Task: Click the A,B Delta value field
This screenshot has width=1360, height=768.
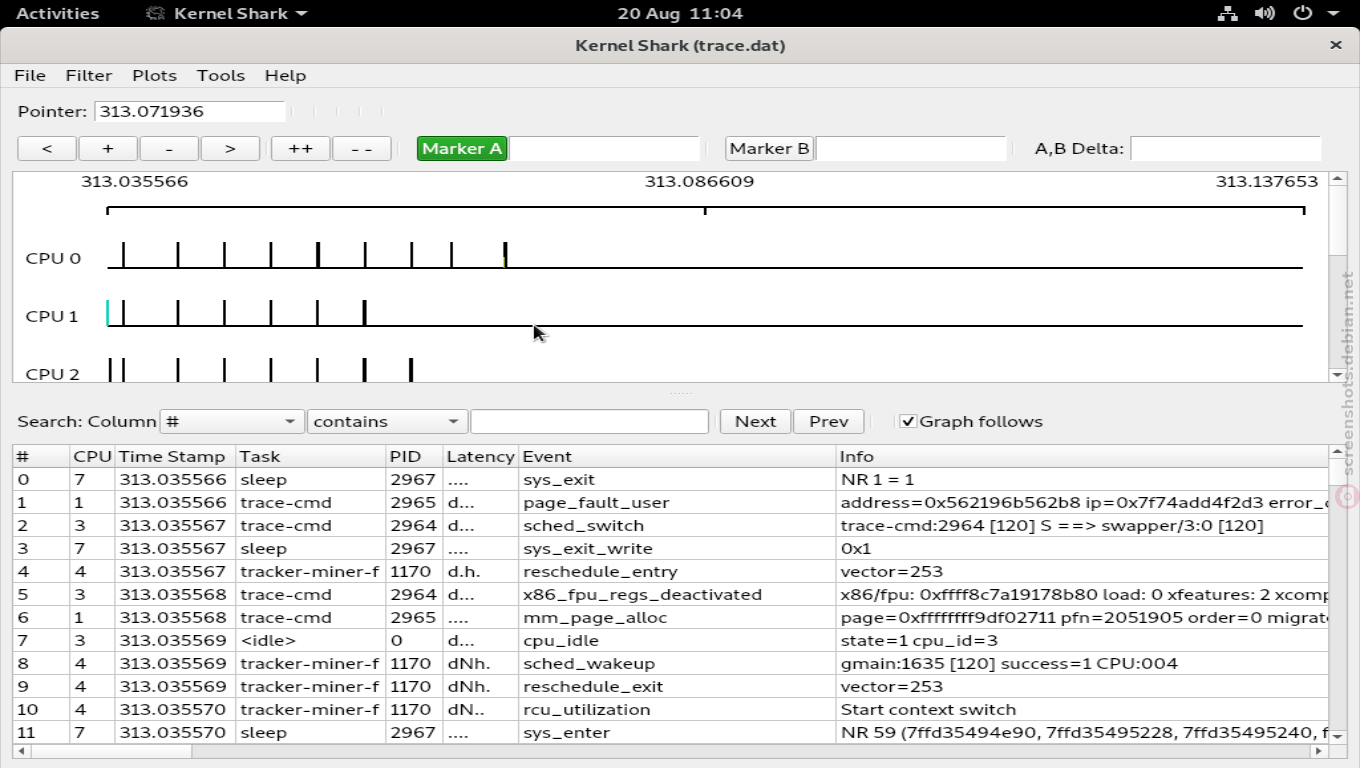Action: (x=1225, y=149)
